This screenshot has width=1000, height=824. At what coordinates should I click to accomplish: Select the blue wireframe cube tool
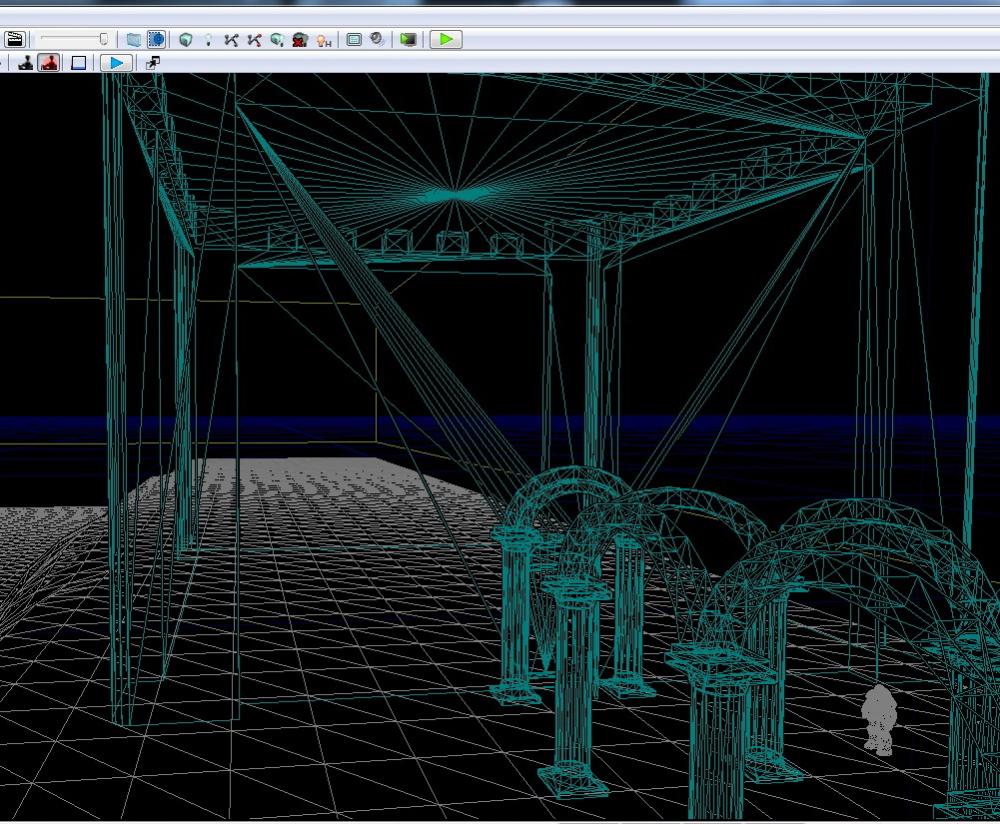[x=157, y=39]
